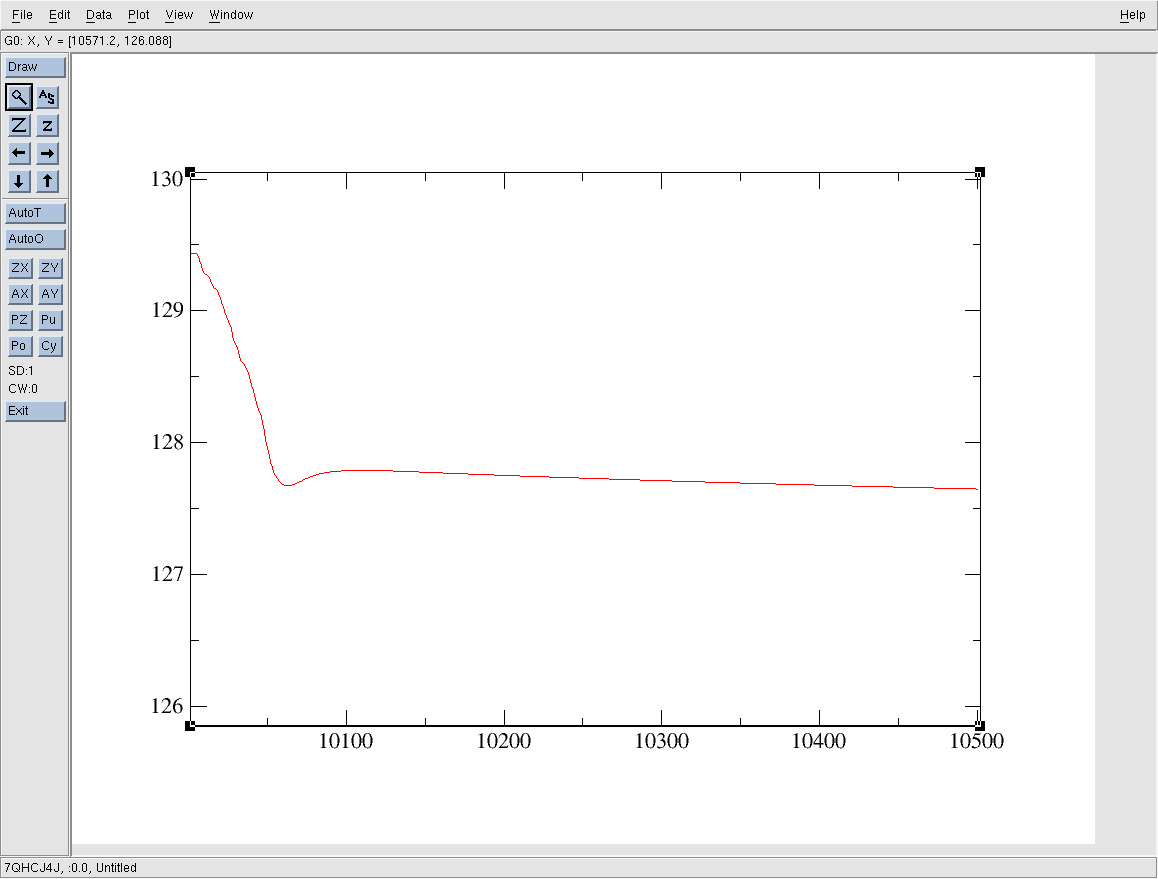The height and width of the screenshot is (879, 1158).
Task: Click AX to autoscale X axis
Action: (x=20, y=294)
